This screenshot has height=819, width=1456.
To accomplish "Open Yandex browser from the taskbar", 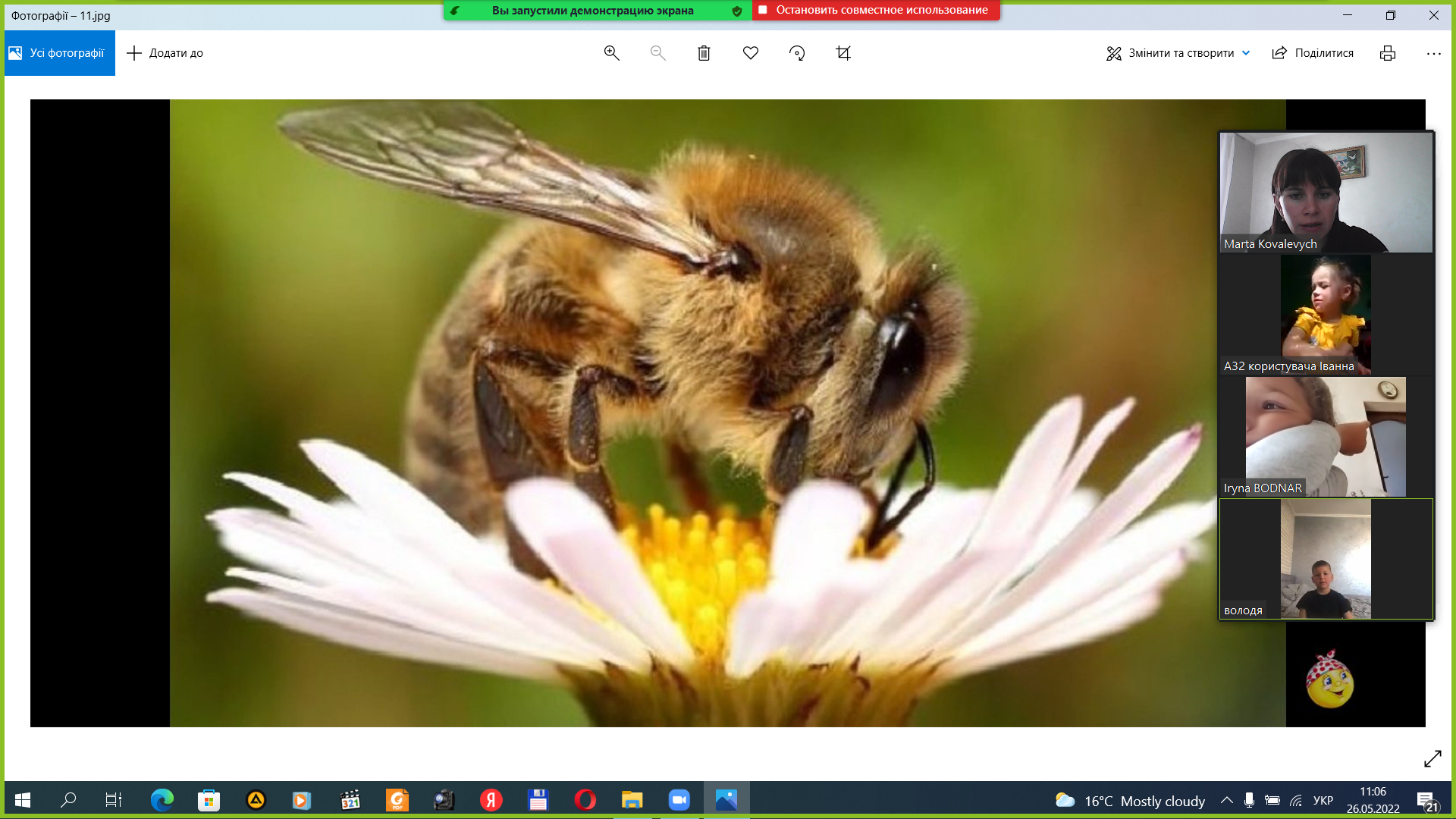I will click(x=491, y=800).
